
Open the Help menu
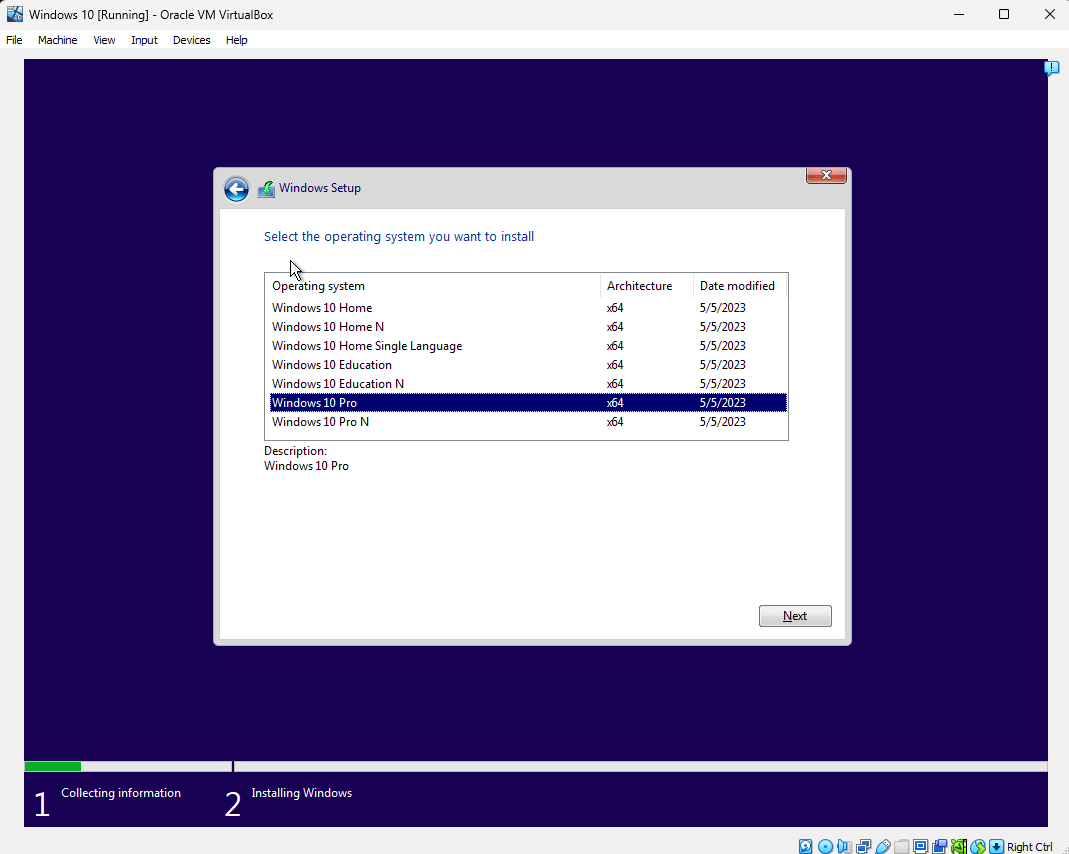(237, 40)
